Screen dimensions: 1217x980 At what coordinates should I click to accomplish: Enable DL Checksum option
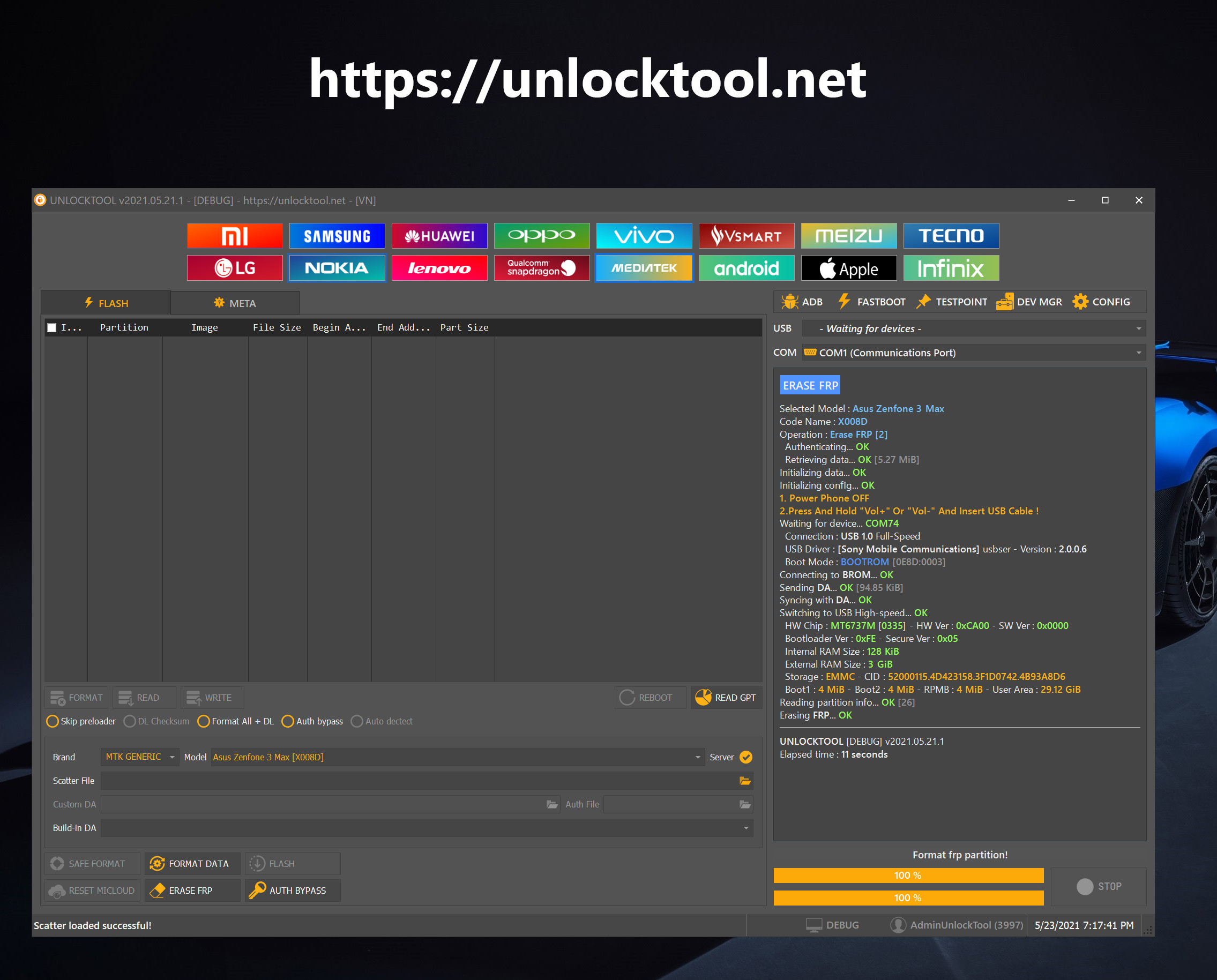[156, 721]
